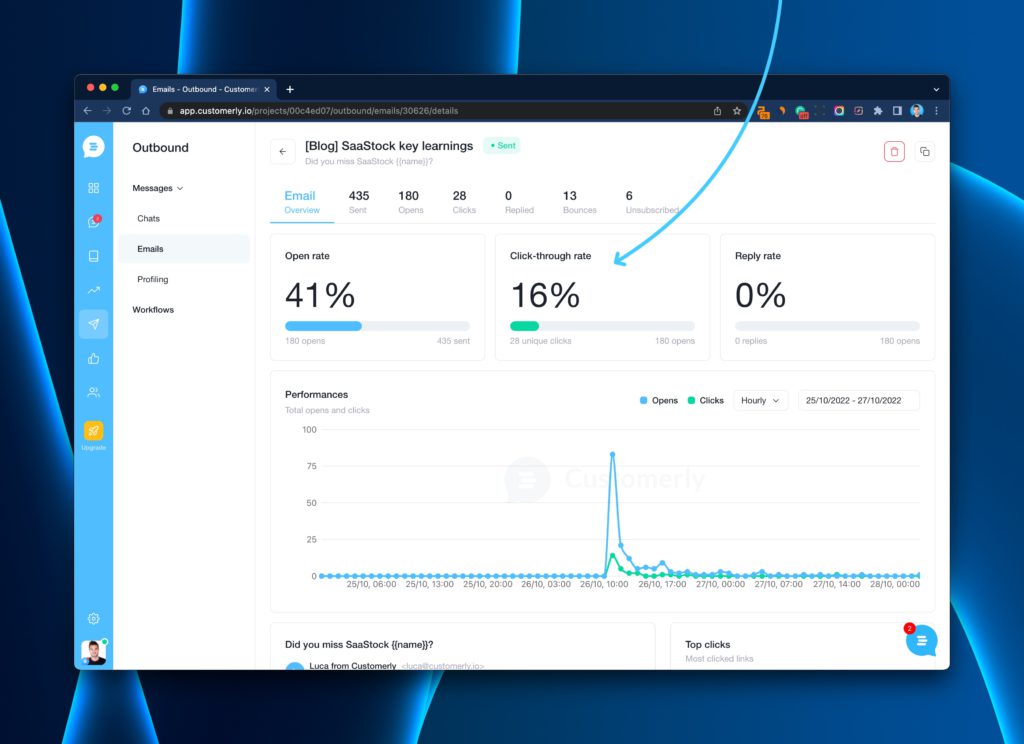Screen dimensions: 1024x744
Task: Select the 180 Opens tab
Action: click(x=410, y=202)
